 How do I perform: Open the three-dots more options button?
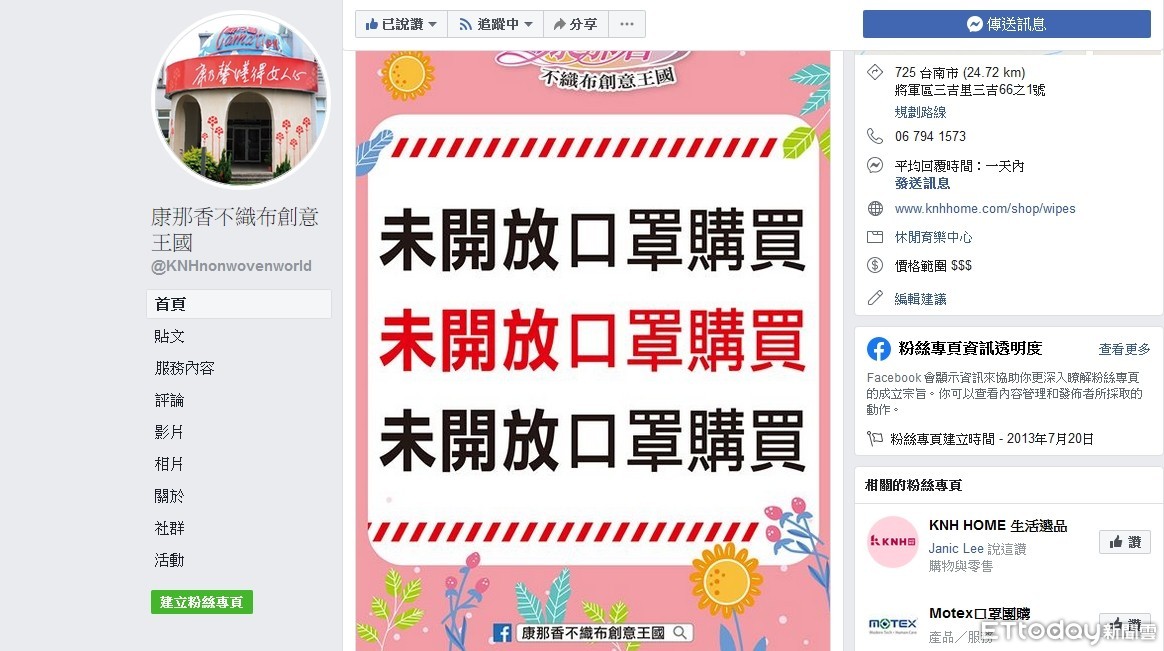627,24
